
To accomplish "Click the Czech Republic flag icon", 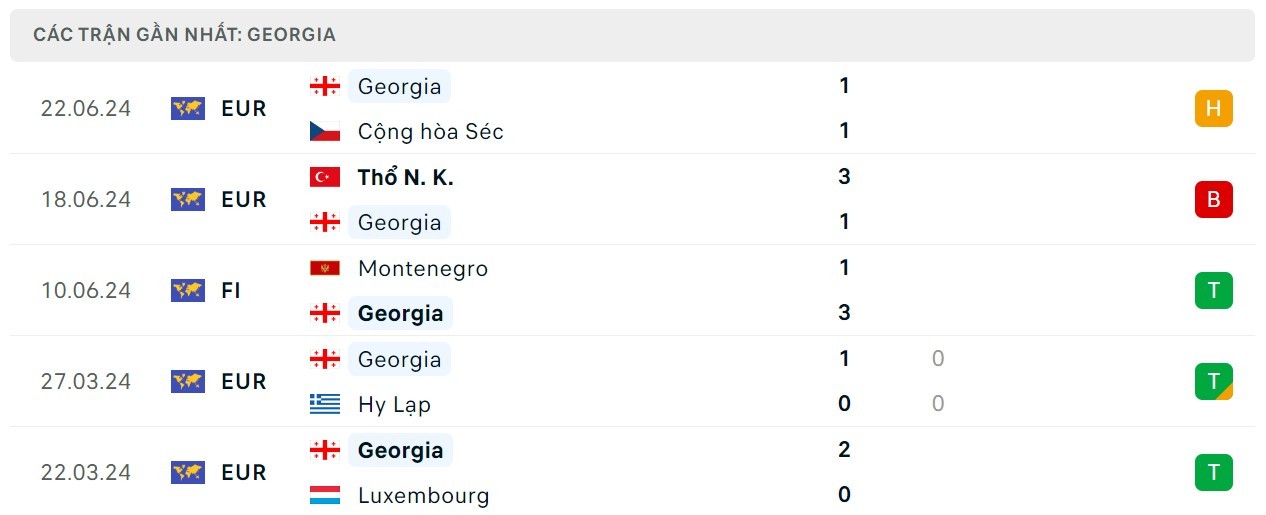I will 325,131.
